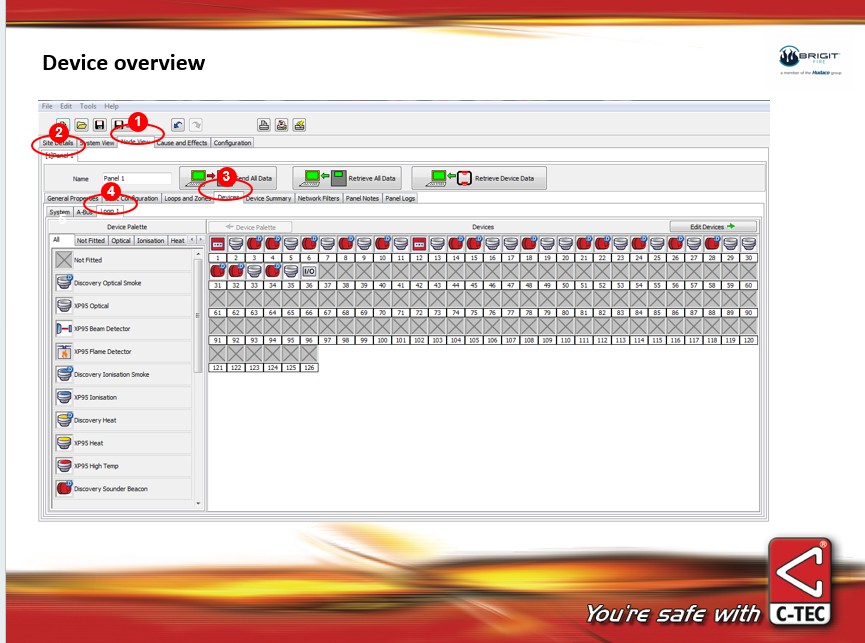Choose Discovery Sounder Beacon from palette
The image size is (865, 643).
(x=64, y=489)
